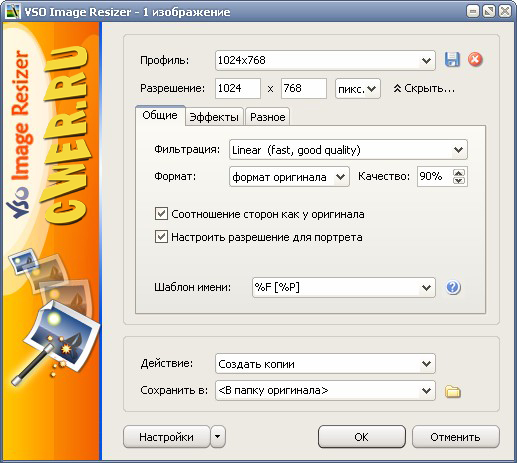517x463 pixels.
Task: Click the folder browse icon next to save location
Action: (453, 391)
